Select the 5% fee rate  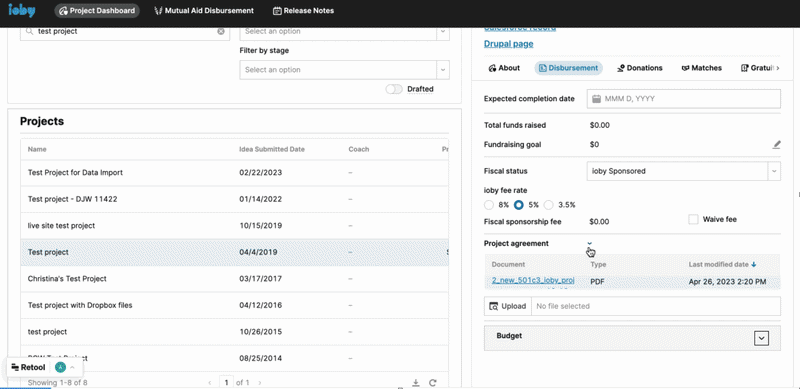(519, 205)
